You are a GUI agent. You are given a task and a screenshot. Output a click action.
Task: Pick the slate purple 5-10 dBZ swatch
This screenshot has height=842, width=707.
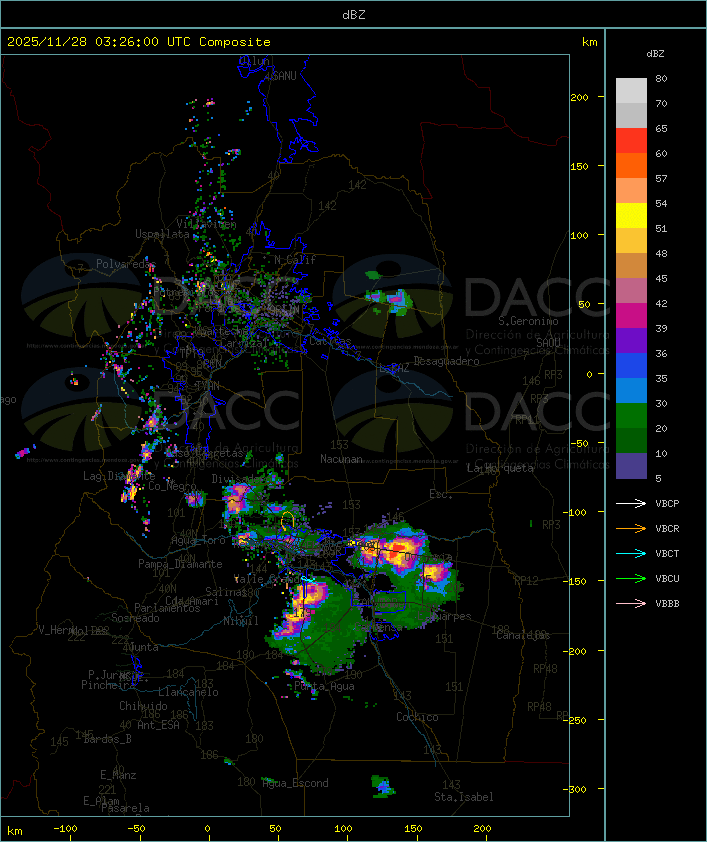631,466
